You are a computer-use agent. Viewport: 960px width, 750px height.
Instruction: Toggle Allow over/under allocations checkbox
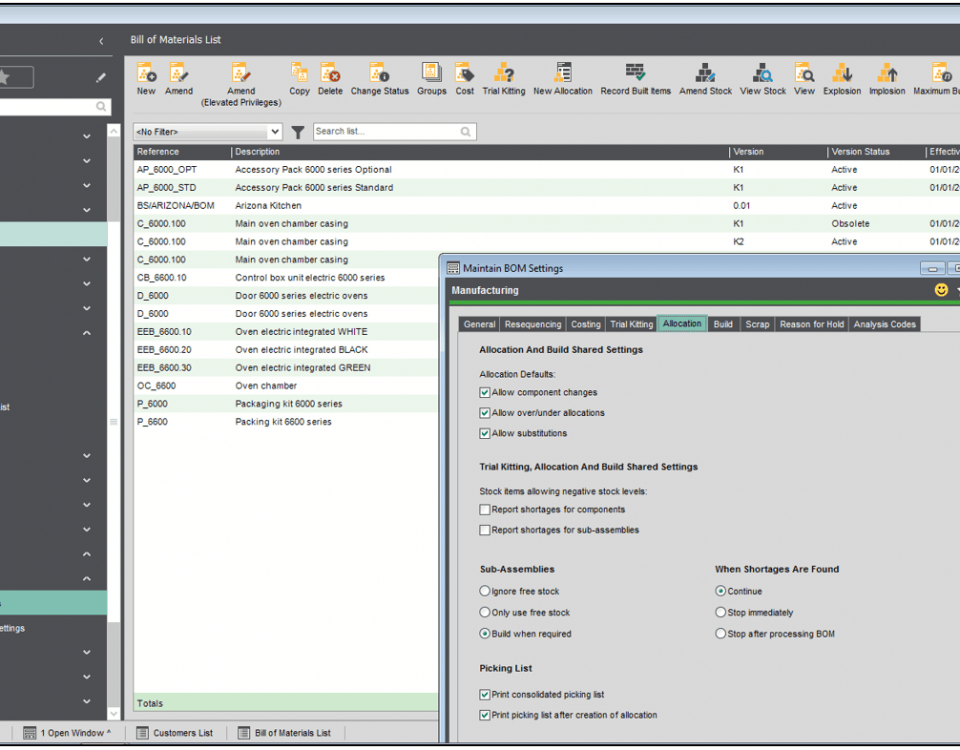click(x=485, y=413)
